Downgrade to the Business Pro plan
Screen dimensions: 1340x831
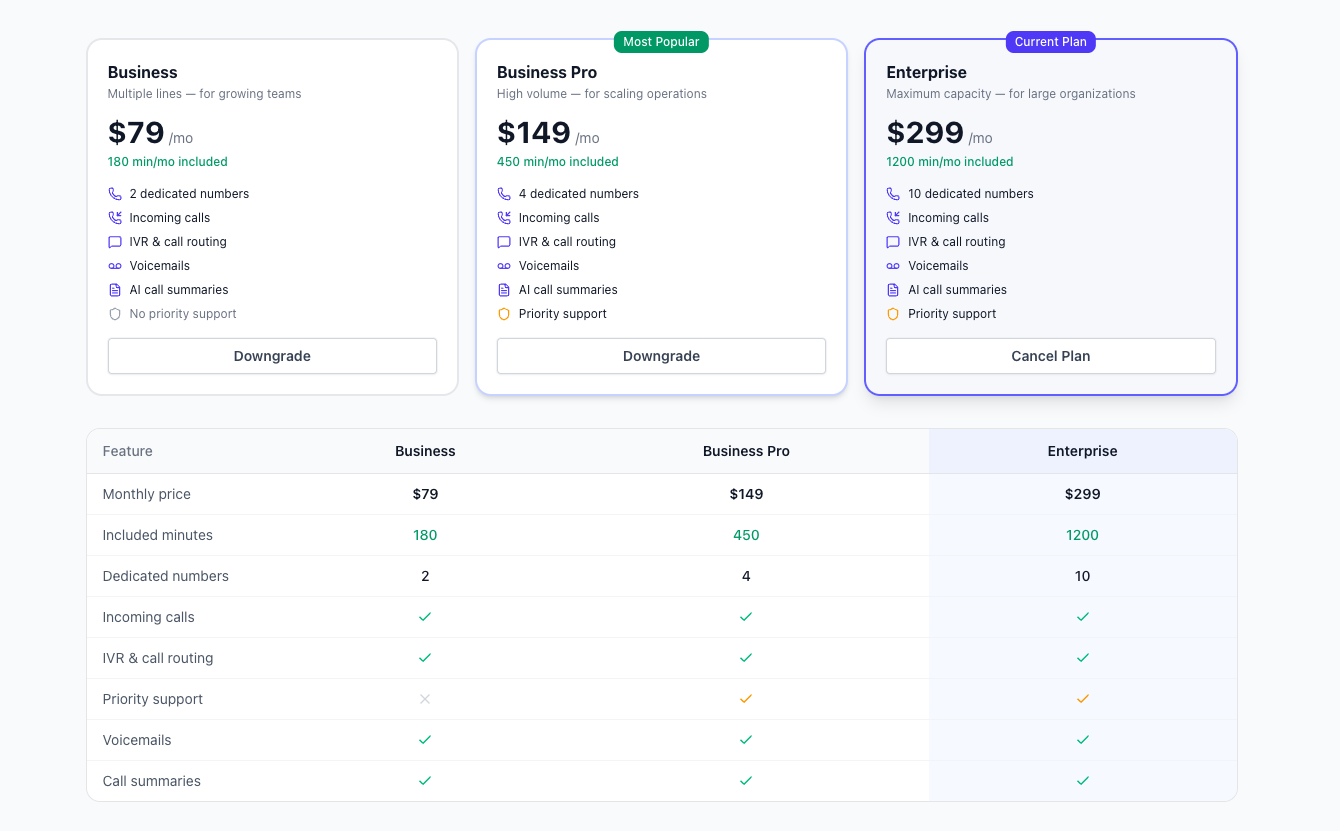coord(661,356)
